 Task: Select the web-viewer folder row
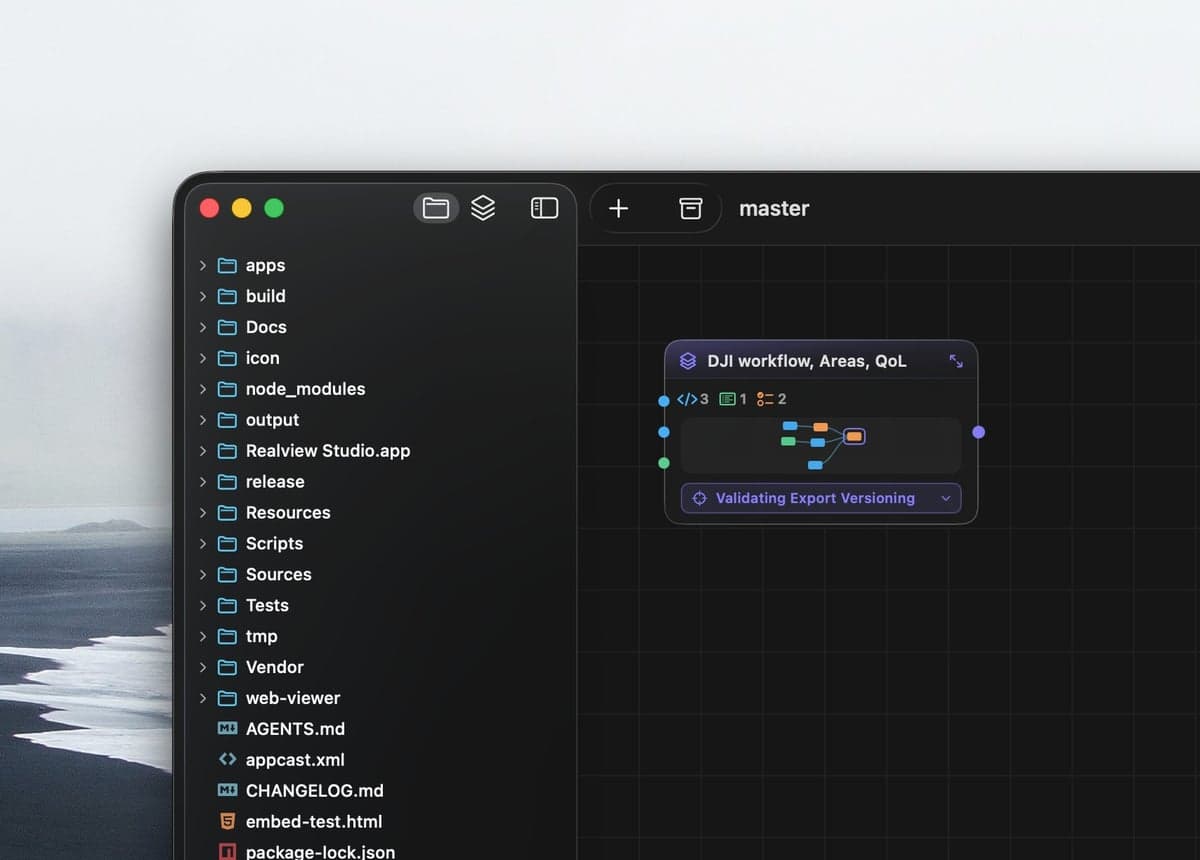coord(381,698)
